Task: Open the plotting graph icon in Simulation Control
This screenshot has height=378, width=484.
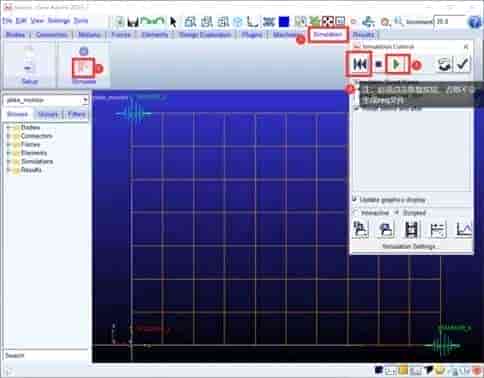Action: [464, 229]
